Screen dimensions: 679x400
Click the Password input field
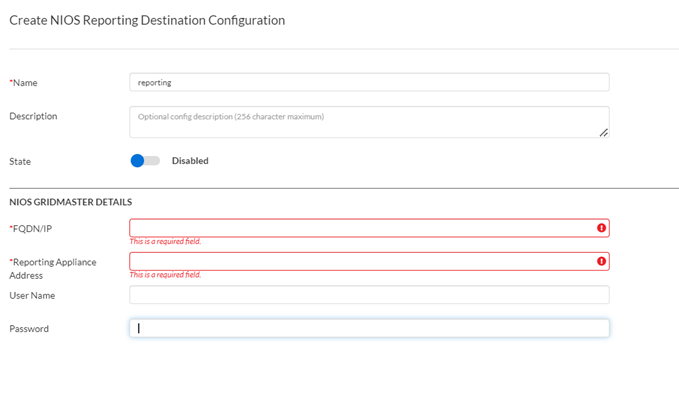point(369,328)
